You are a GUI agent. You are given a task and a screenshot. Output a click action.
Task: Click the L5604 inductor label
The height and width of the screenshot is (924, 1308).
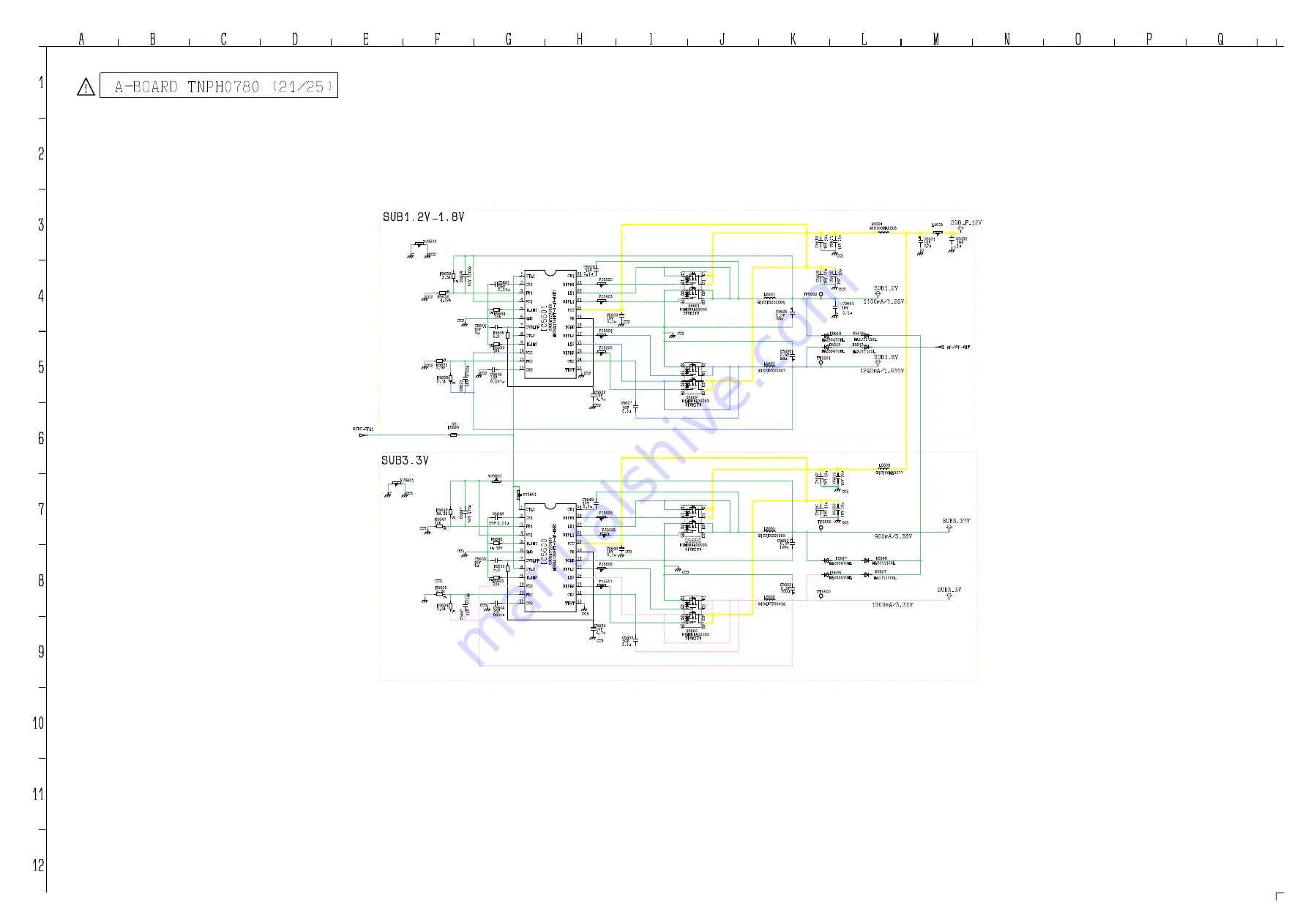876,225
